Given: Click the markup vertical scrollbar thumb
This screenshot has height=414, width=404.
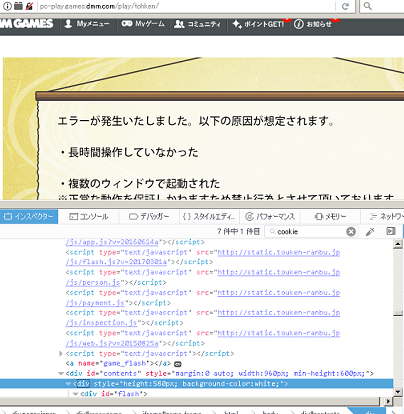Looking at the screenshot, I should coord(398,313).
